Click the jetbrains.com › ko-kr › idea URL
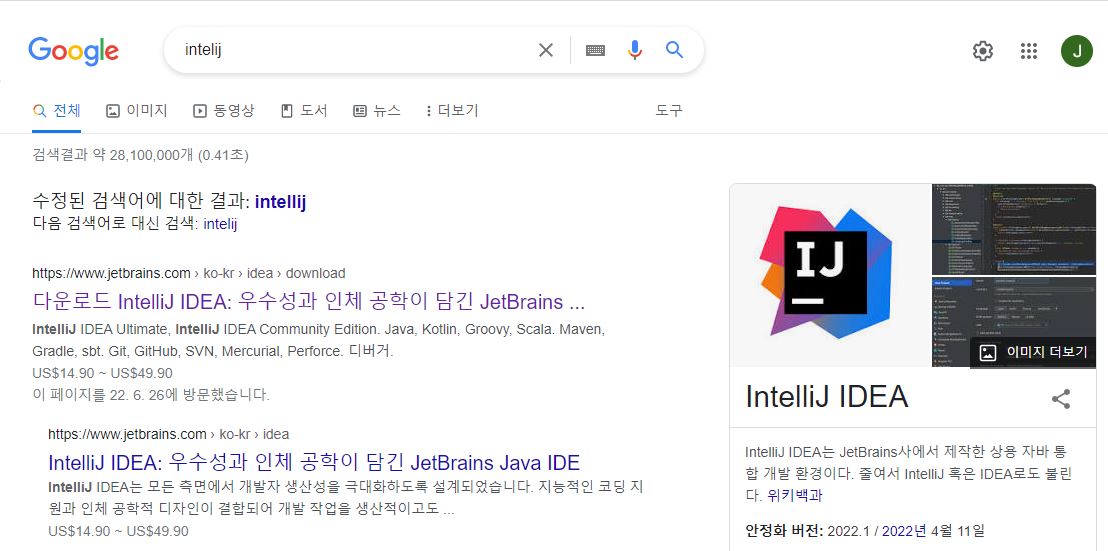The height and width of the screenshot is (551, 1108). [x=168, y=434]
